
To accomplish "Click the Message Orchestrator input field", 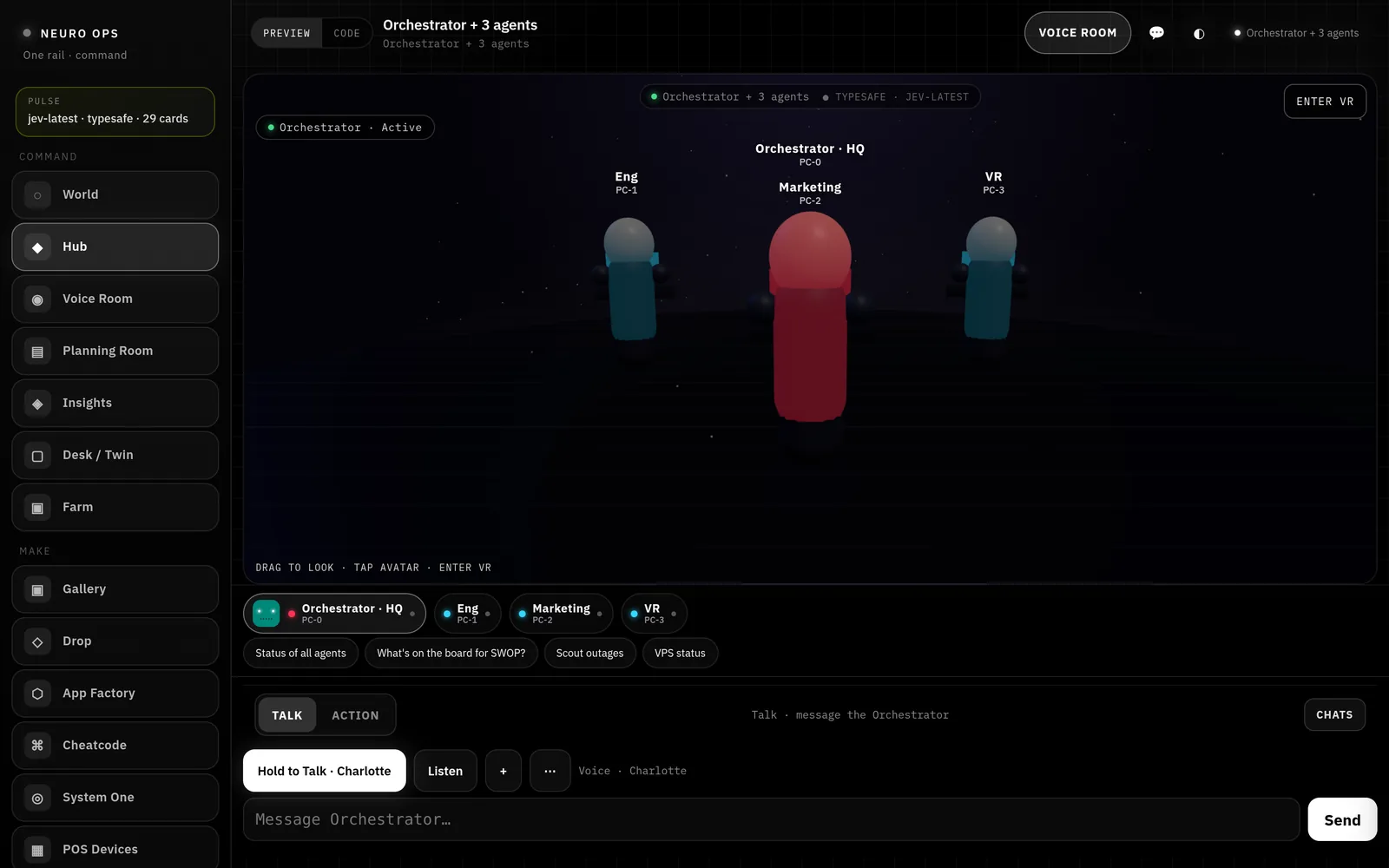I will click(771, 819).
